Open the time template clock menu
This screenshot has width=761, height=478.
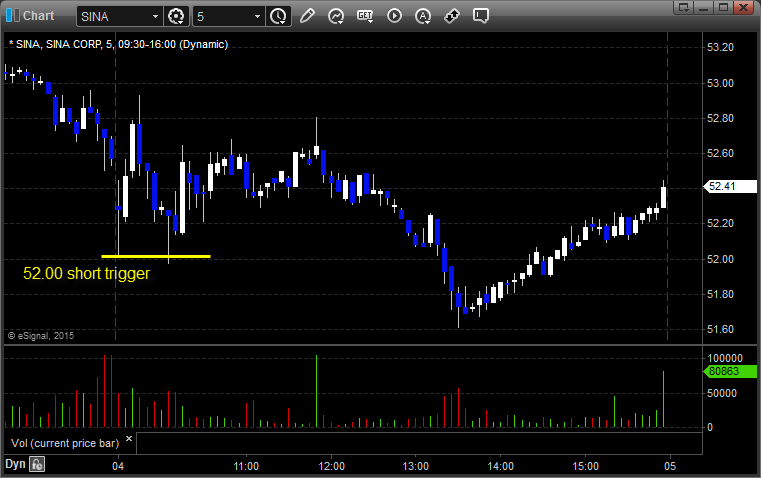(x=278, y=16)
